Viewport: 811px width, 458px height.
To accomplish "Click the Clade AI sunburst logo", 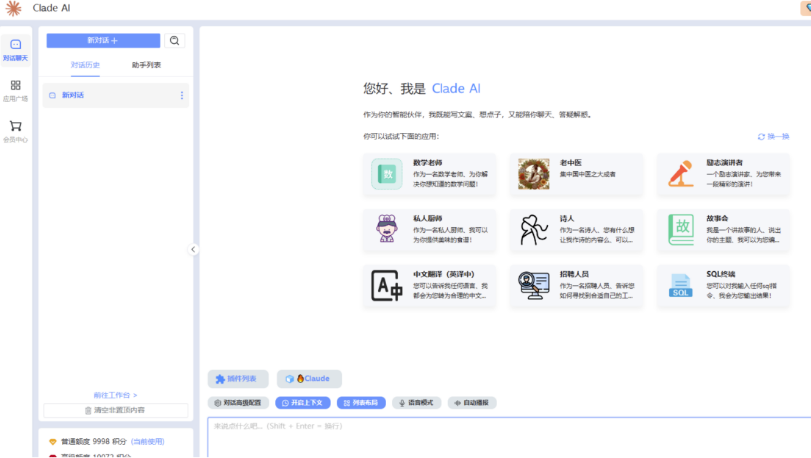I will (13, 8).
